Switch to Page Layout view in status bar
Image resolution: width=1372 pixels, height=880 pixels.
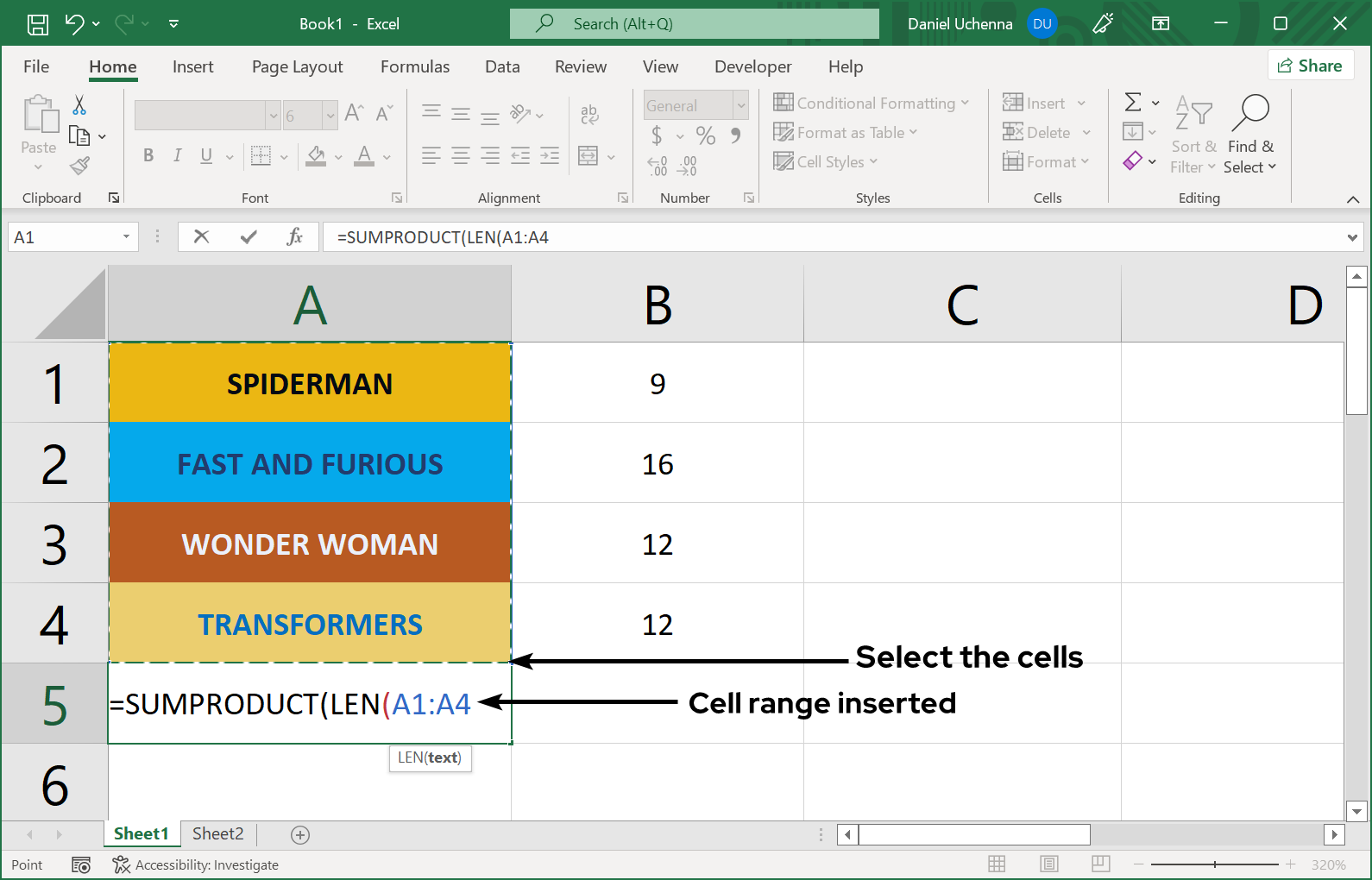click(x=1048, y=864)
